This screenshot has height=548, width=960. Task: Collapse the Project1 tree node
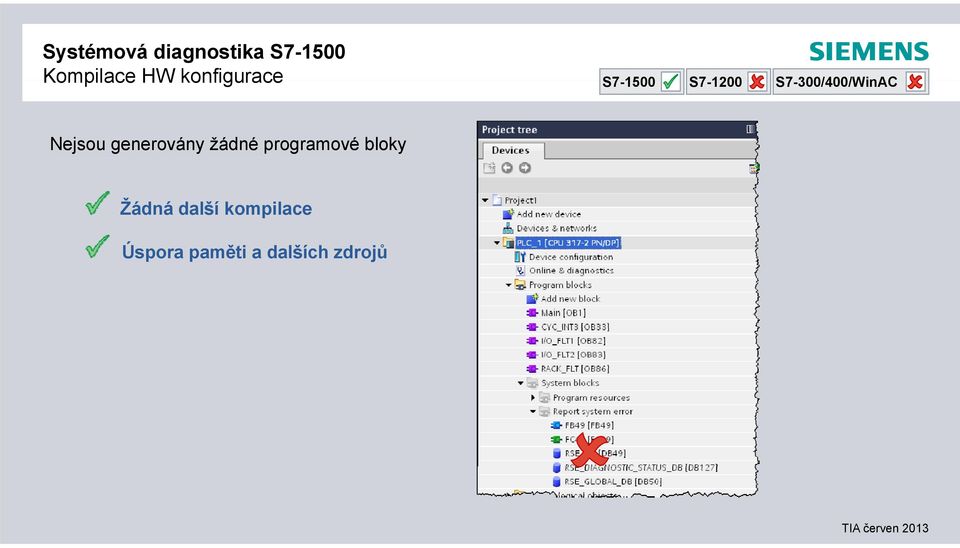point(486,200)
